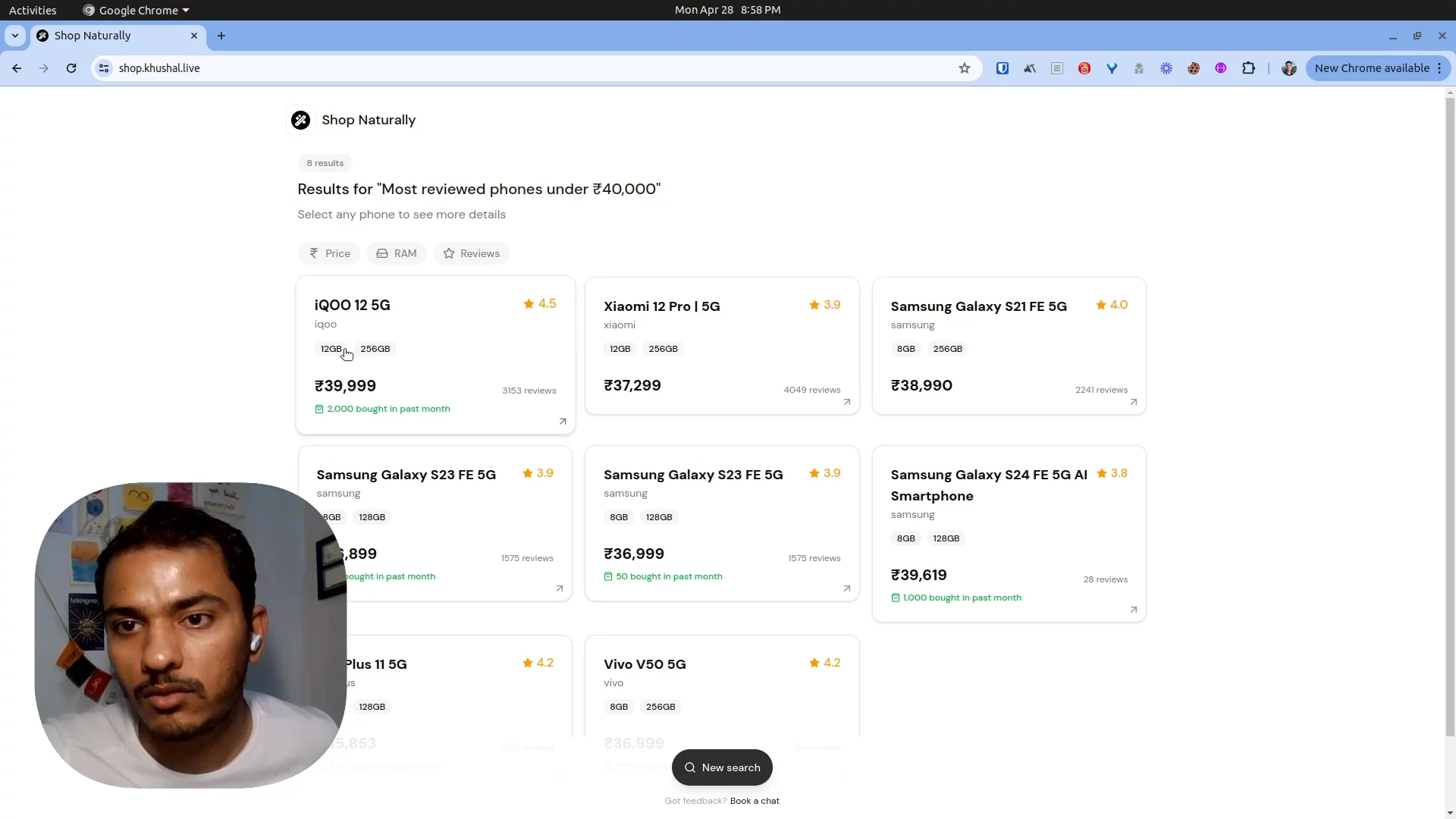Open arrow icon on ₹36,999 Galaxy S23 FE card

847,588
